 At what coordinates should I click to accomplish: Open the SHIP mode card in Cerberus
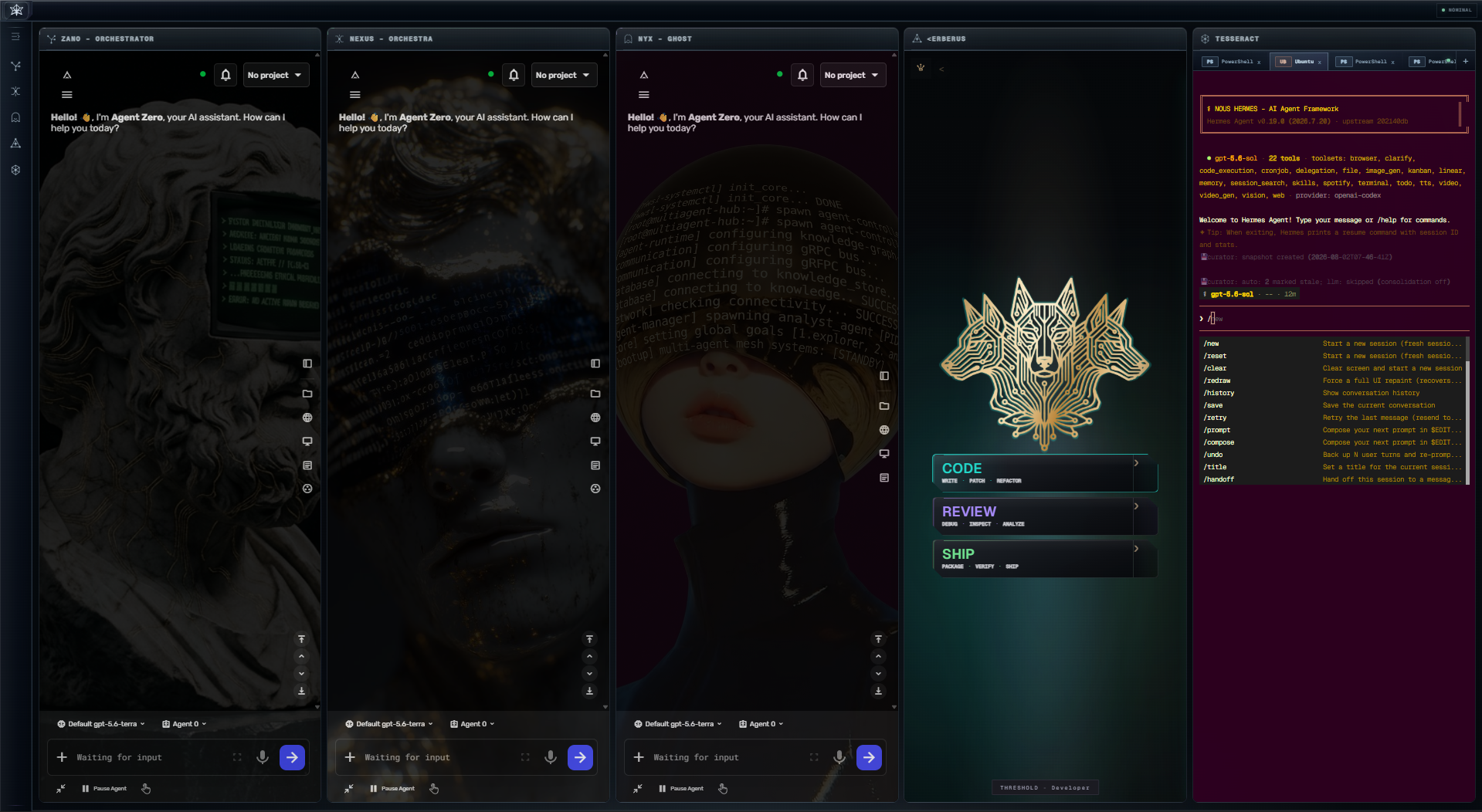click(1044, 559)
